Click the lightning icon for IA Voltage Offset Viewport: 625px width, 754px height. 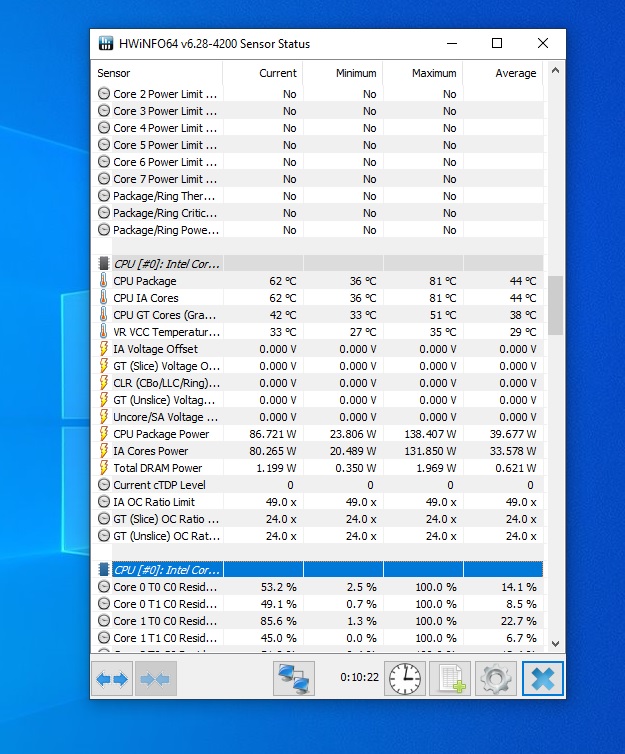click(x=103, y=349)
